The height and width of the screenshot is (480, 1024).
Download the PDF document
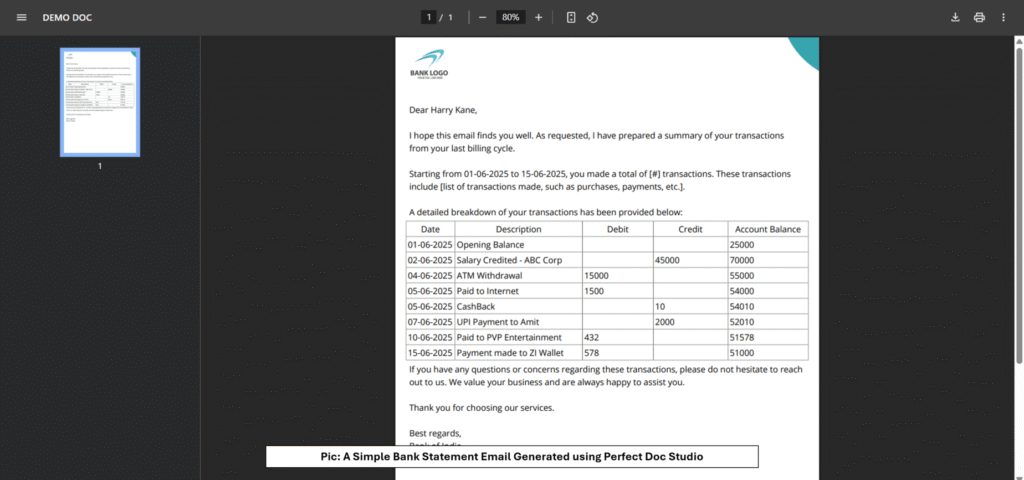tap(955, 17)
